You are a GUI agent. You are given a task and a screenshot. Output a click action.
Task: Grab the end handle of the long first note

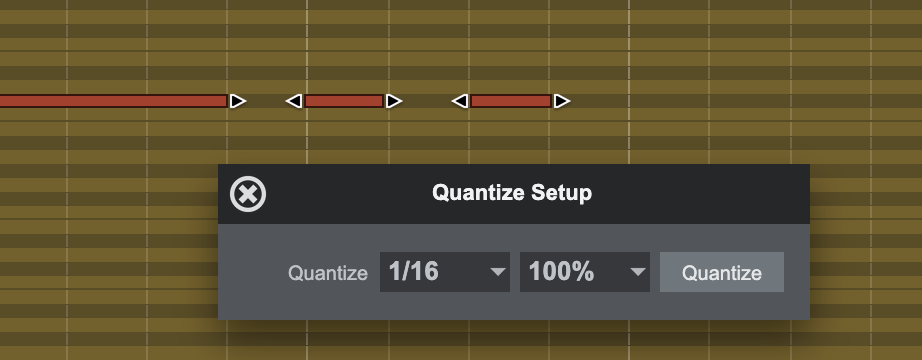pyautogui.click(x=237, y=101)
